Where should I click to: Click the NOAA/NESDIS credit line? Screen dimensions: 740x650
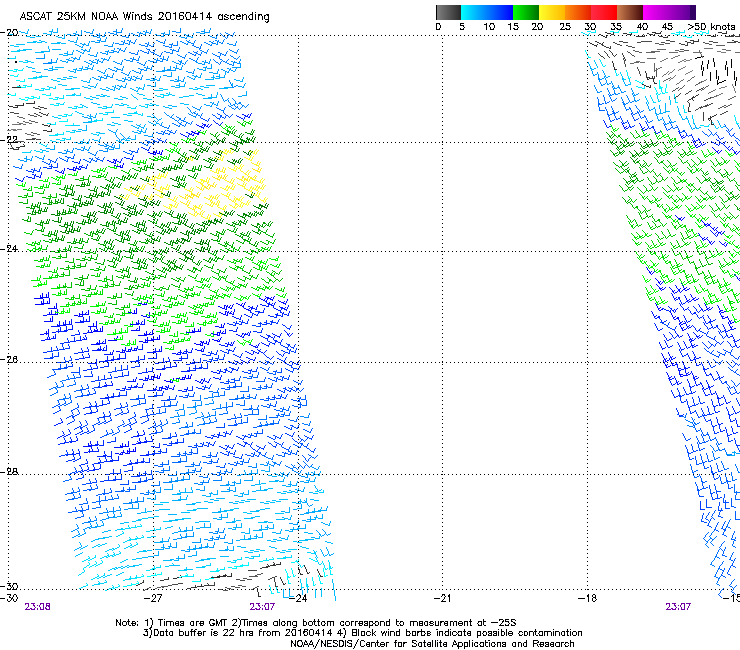(x=432, y=644)
